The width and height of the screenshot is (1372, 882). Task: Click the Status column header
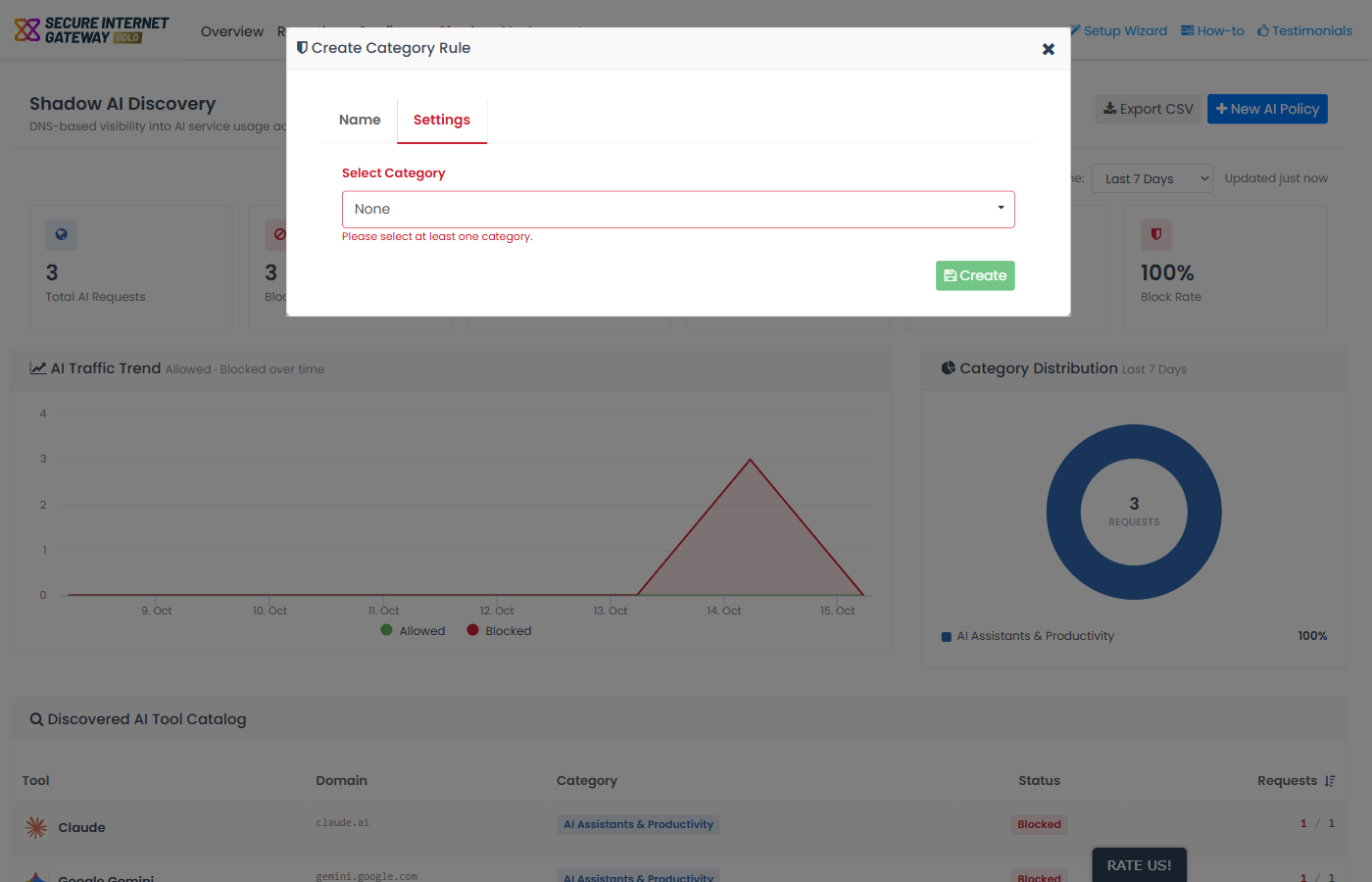point(1039,781)
